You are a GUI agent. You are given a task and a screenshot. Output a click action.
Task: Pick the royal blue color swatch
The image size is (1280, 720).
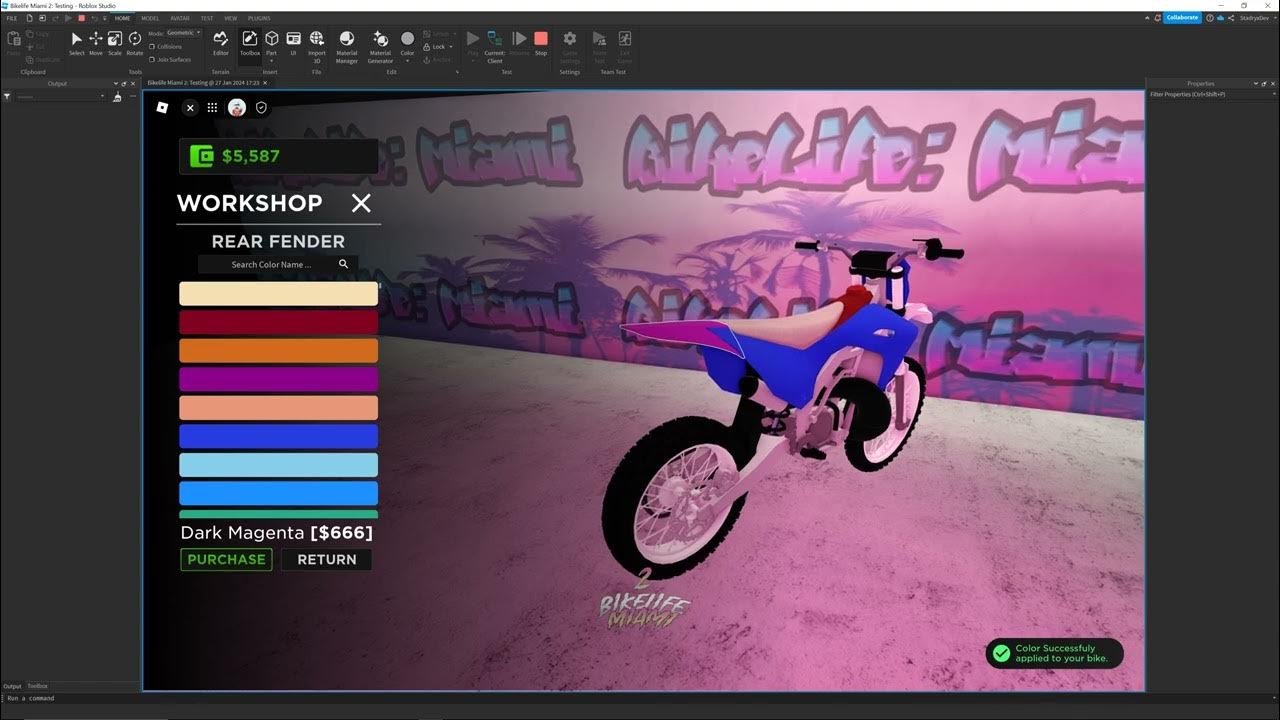point(278,436)
